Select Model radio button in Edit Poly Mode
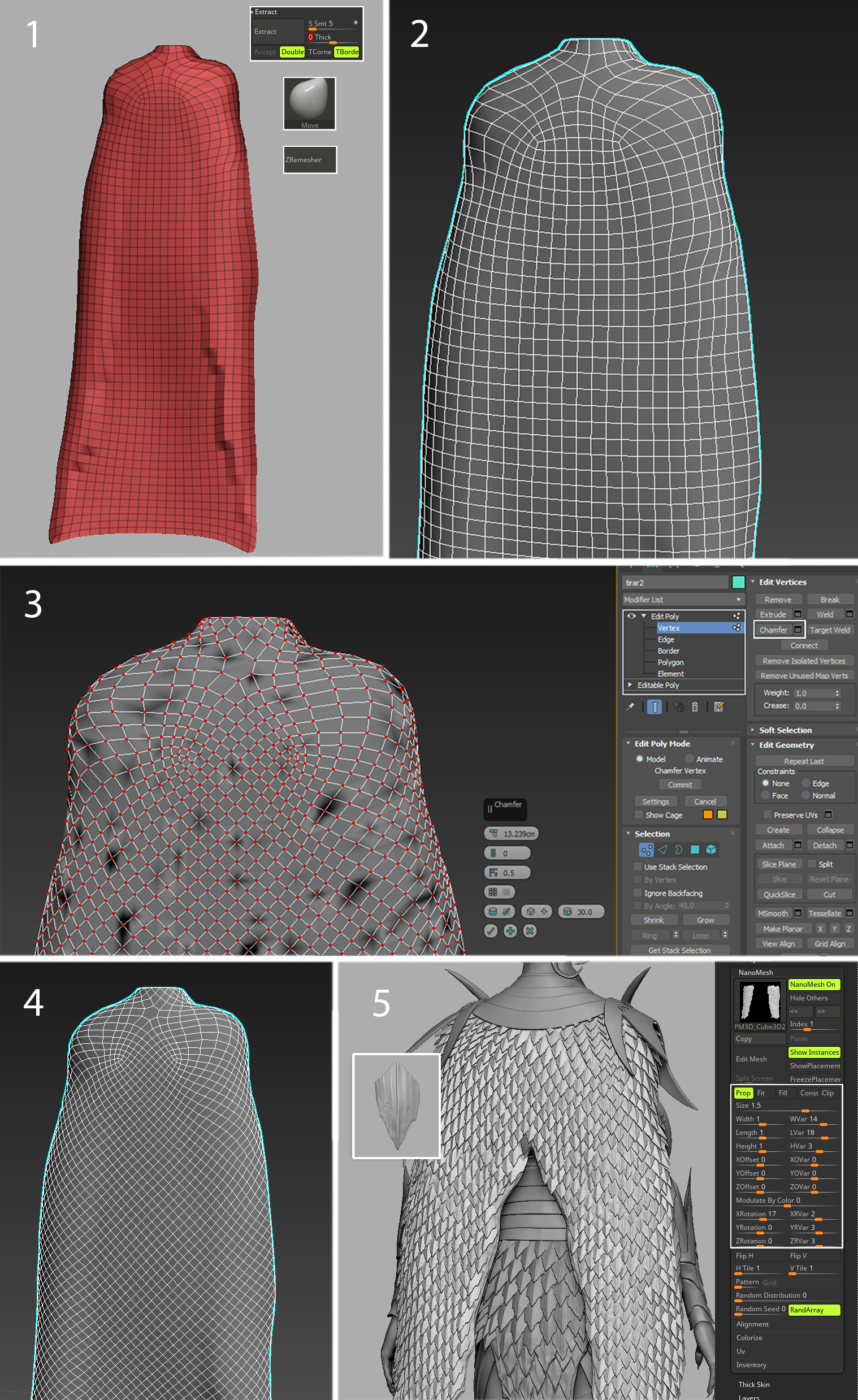858x1400 pixels. (640, 759)
